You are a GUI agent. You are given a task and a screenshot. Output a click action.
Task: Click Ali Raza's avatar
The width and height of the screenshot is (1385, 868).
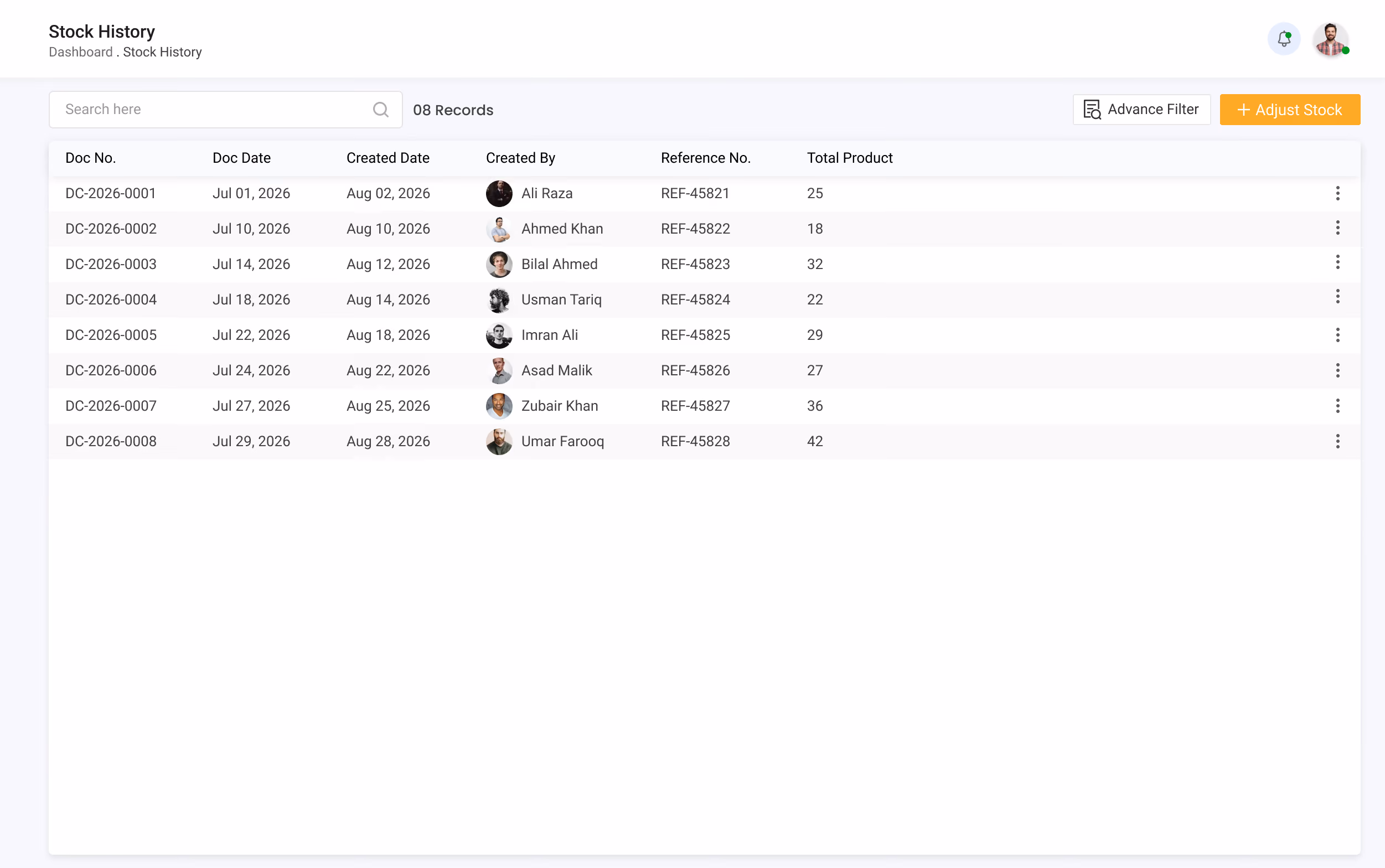[x=499, y=193]
